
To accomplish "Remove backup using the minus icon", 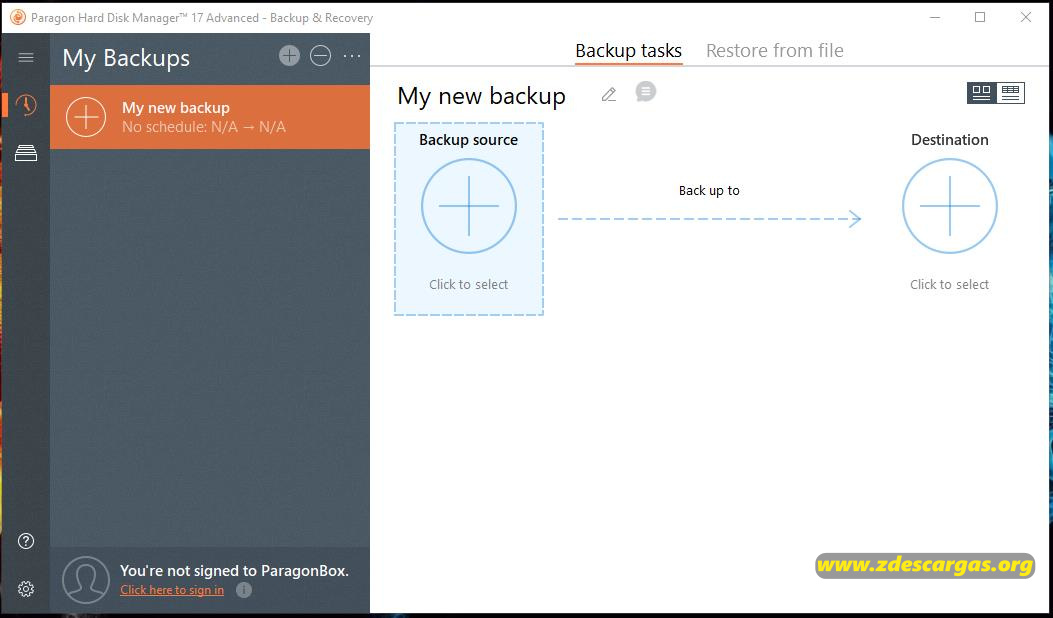I will 320,56.
